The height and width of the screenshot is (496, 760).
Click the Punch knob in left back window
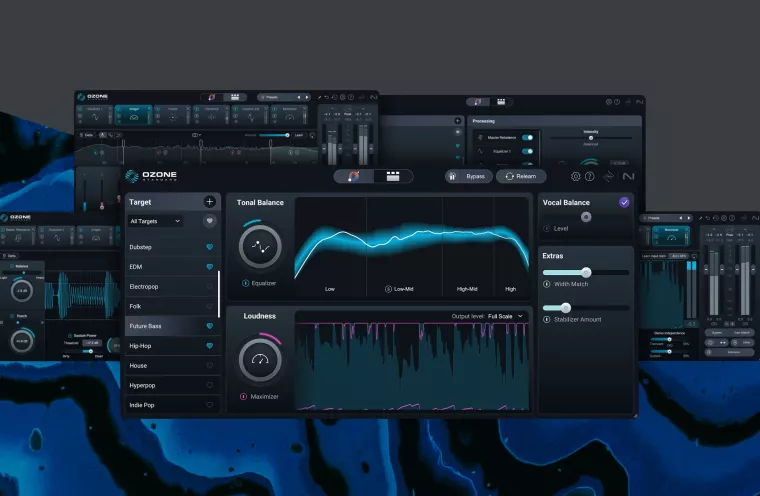22,341
